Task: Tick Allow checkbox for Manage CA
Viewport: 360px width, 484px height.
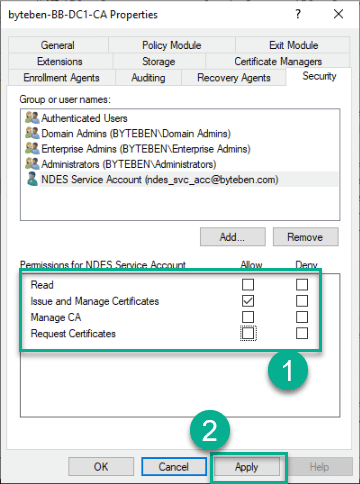Action: [x=248, y=317]
